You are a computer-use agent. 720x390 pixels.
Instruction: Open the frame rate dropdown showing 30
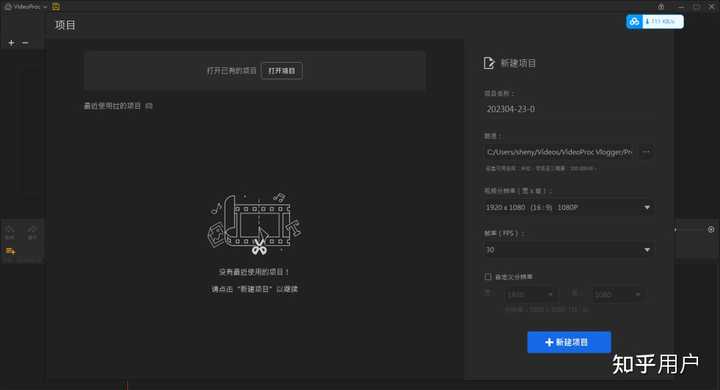[x=568, y=250]
